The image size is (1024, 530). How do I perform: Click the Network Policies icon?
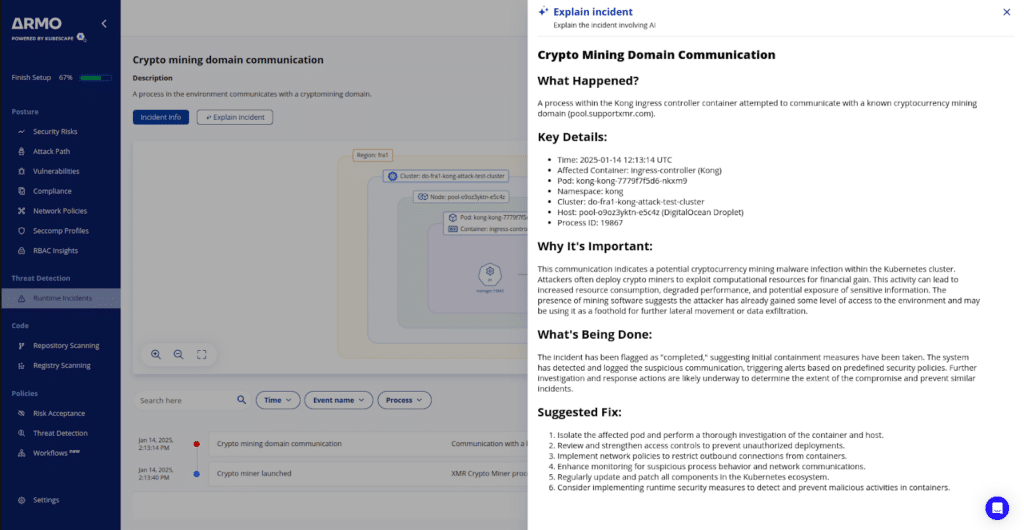click(21, 211)
